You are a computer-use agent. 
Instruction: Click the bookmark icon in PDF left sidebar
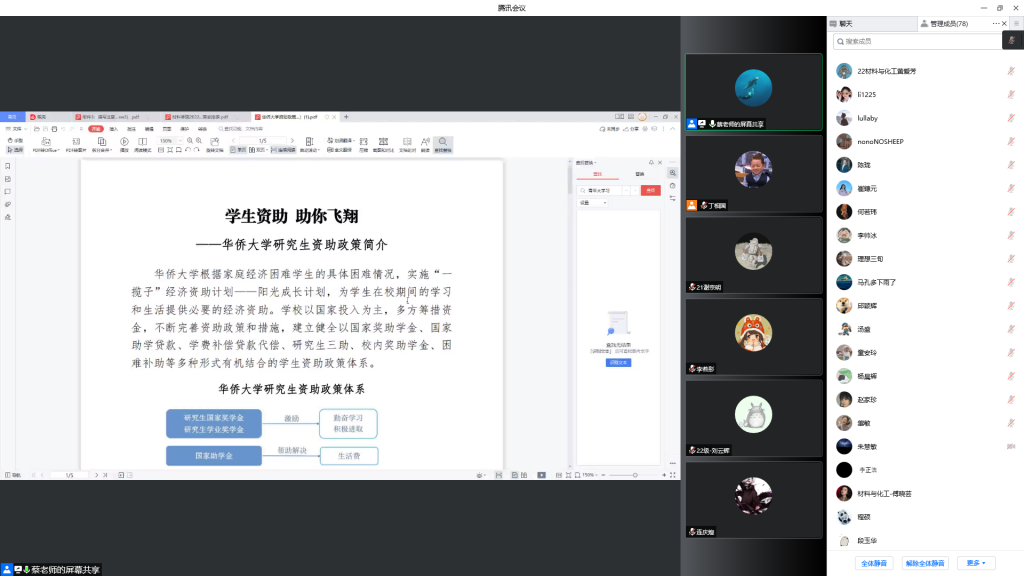point(7,166)
